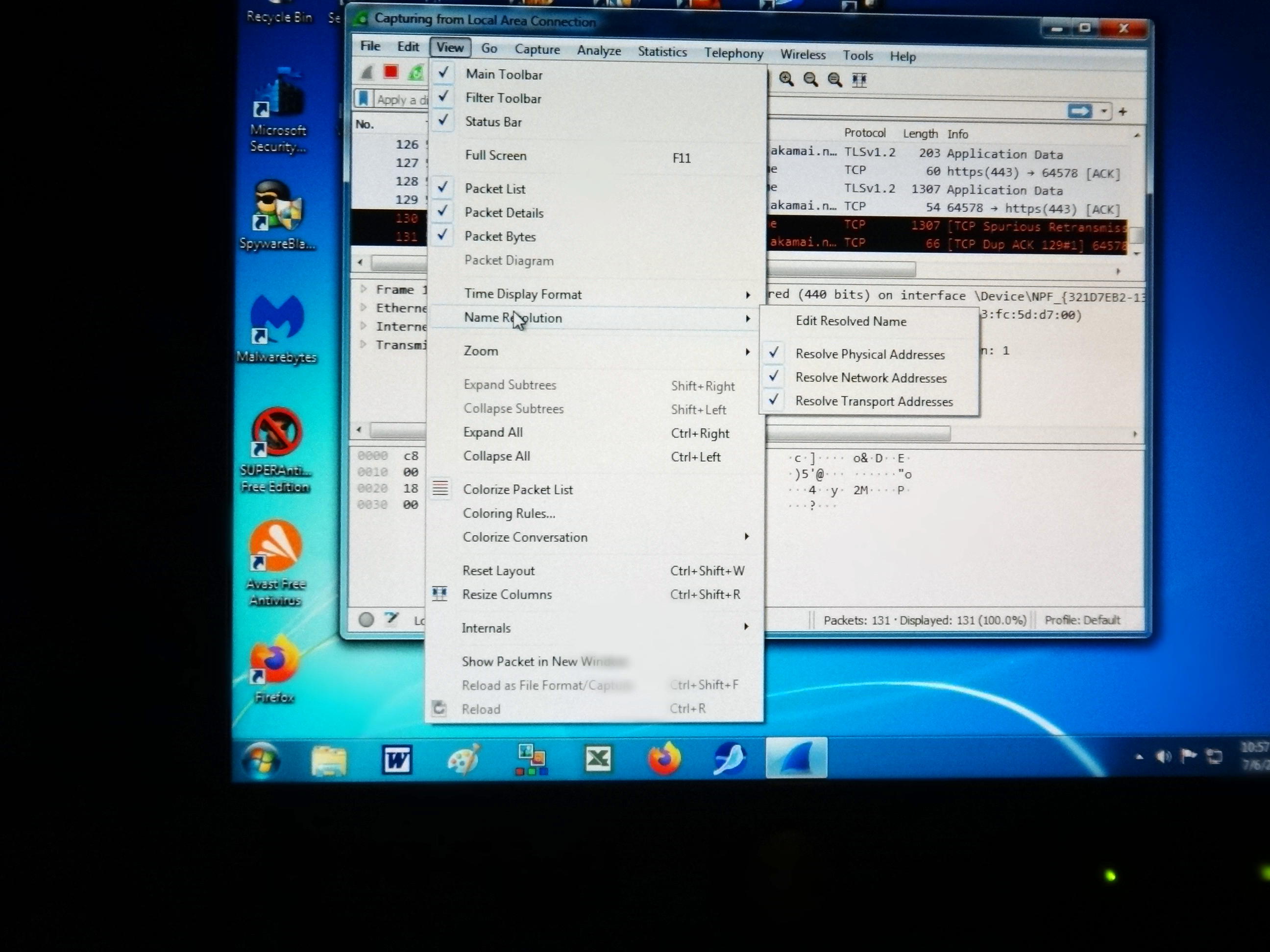
Task: Open SUPERAntiSpyware Free Edition desktop icon
Action: (276, 451)
